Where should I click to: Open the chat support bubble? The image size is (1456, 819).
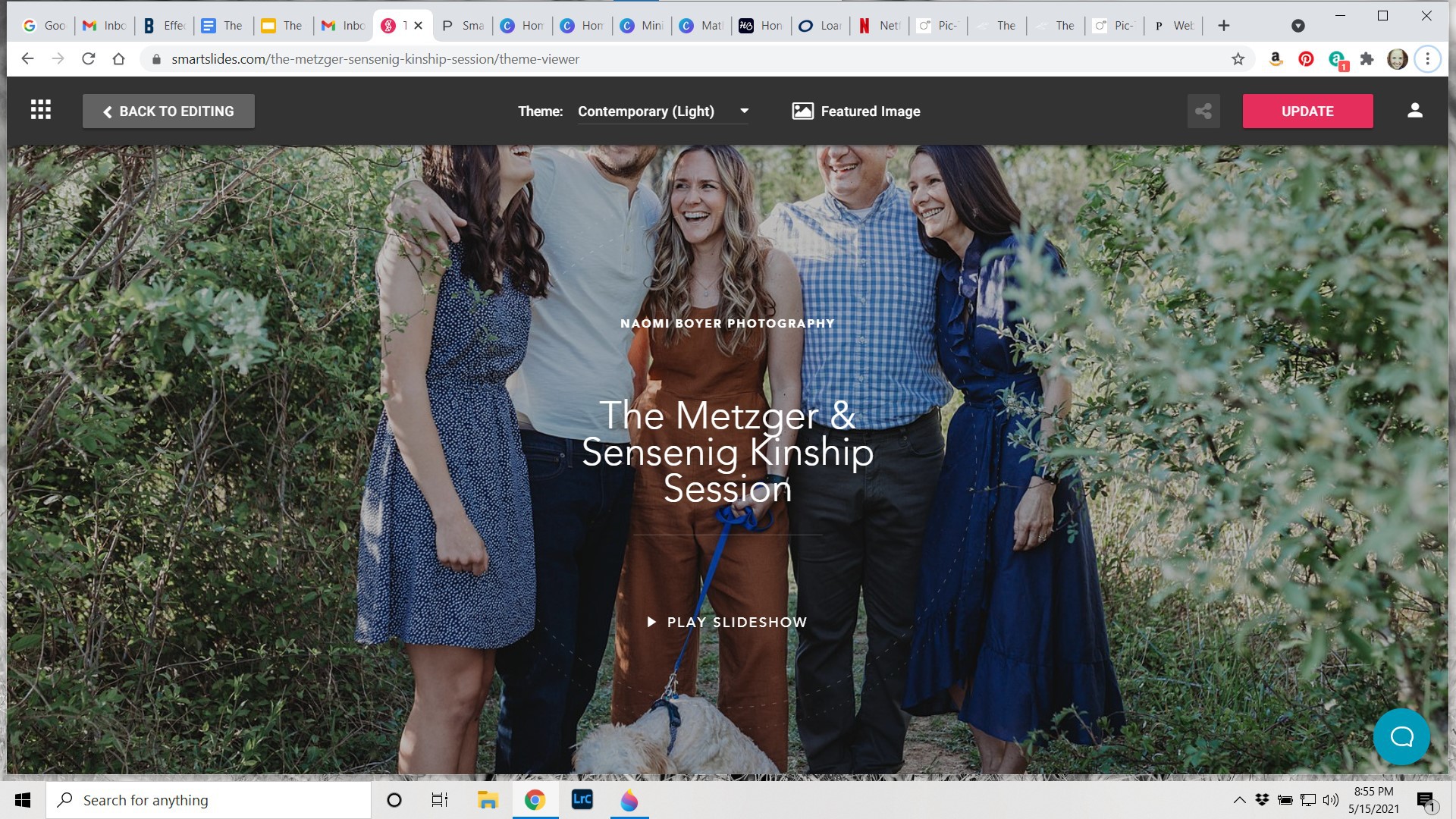pyautogui.click(x=1401, y=736)
